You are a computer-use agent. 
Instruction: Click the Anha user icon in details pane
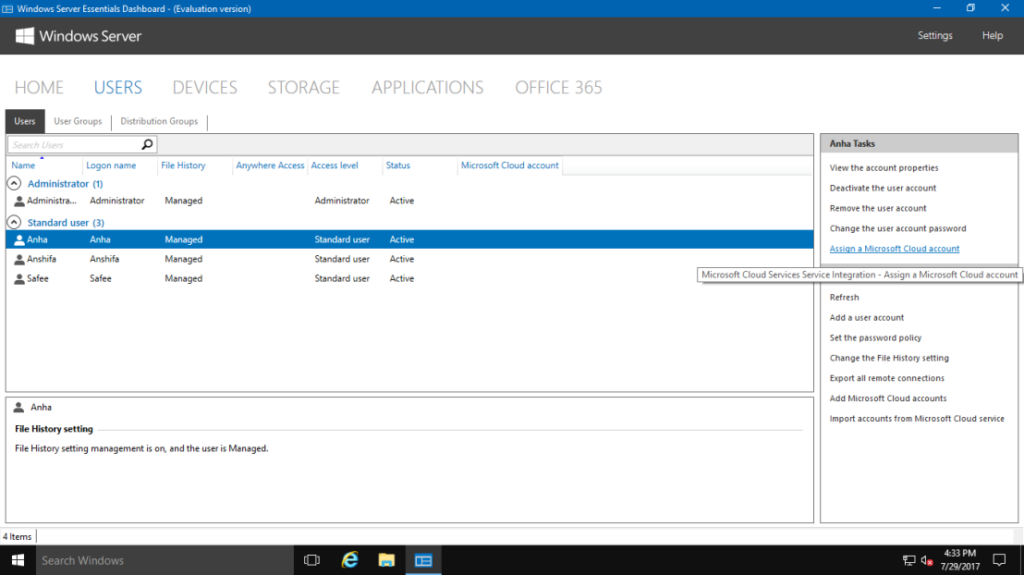tap(19, 408)
